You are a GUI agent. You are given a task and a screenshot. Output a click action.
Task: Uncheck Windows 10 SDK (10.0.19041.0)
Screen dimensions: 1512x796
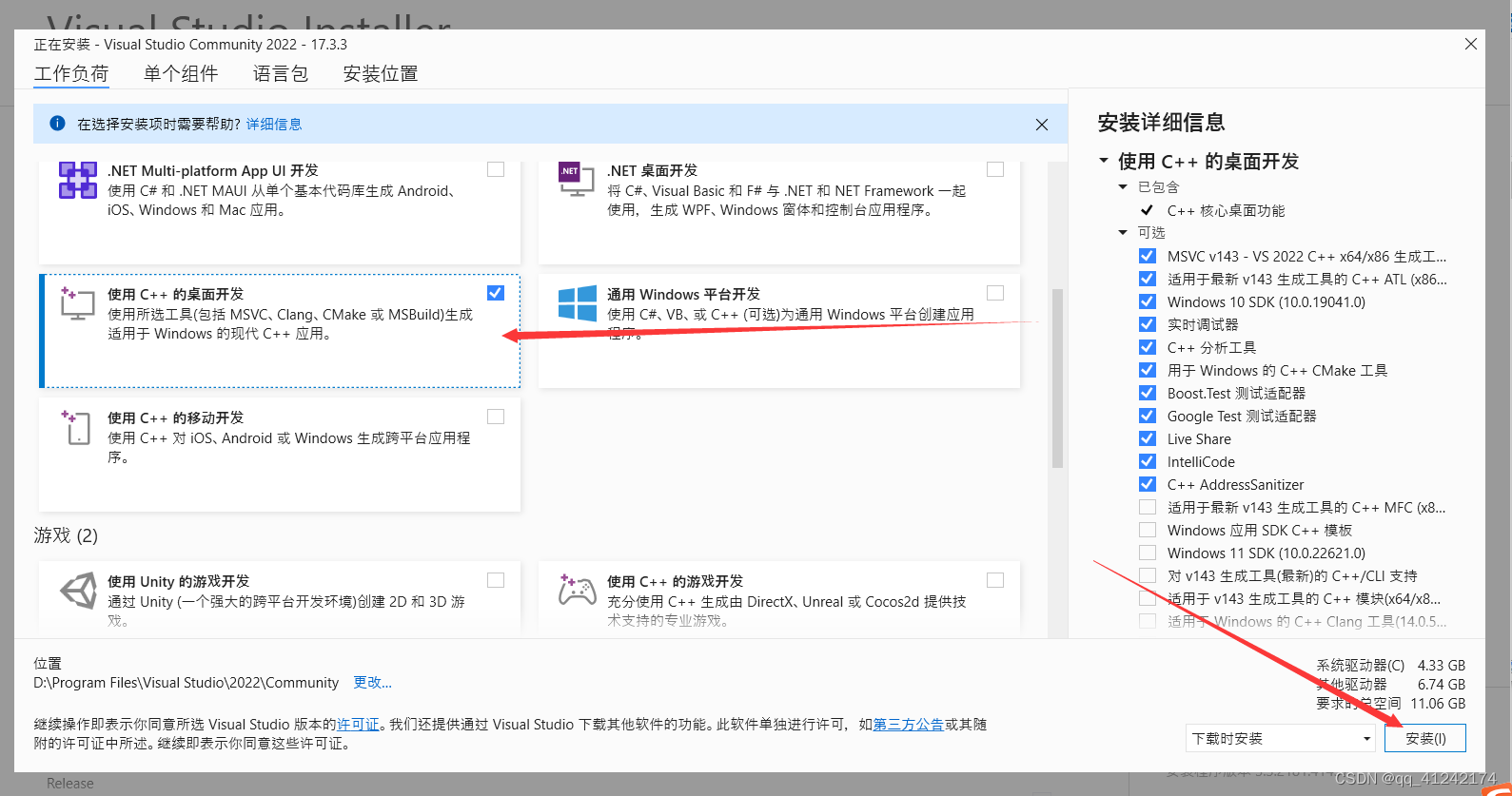click(x=1148, y=301)
